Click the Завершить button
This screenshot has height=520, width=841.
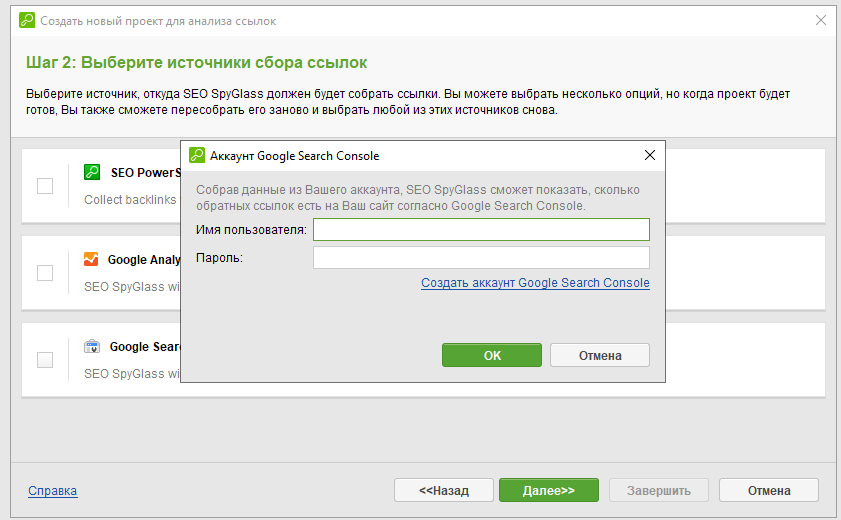tap(658, 490)
